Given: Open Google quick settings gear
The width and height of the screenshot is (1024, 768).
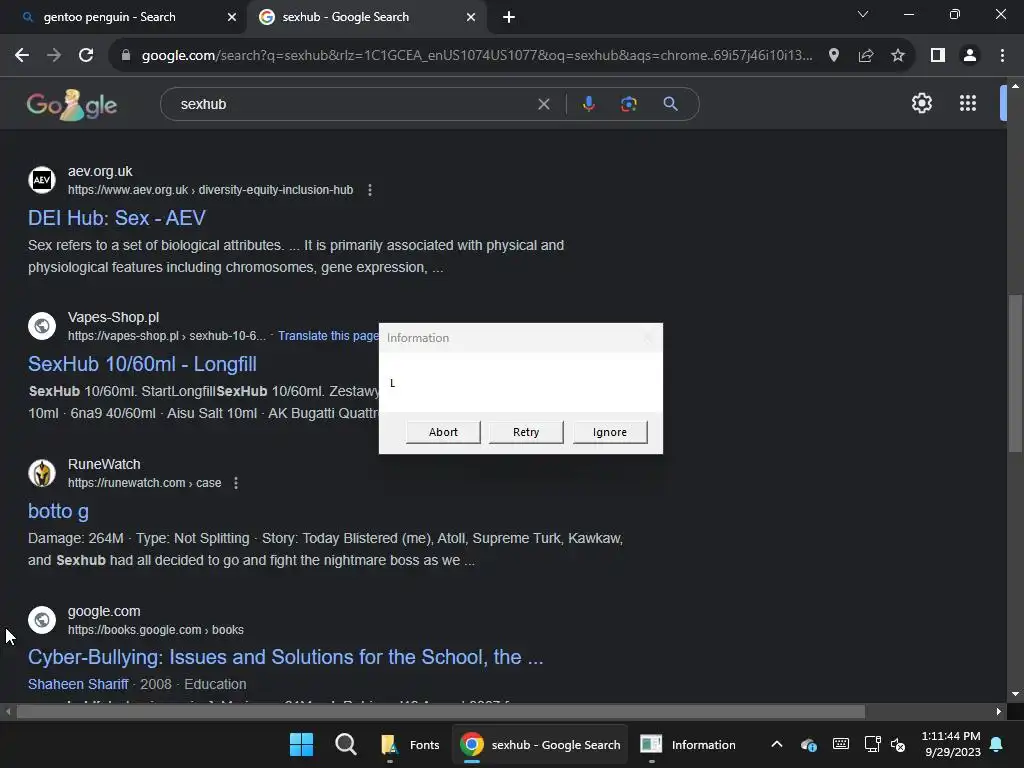Looking at the screenshot, I should coord(921,103).
